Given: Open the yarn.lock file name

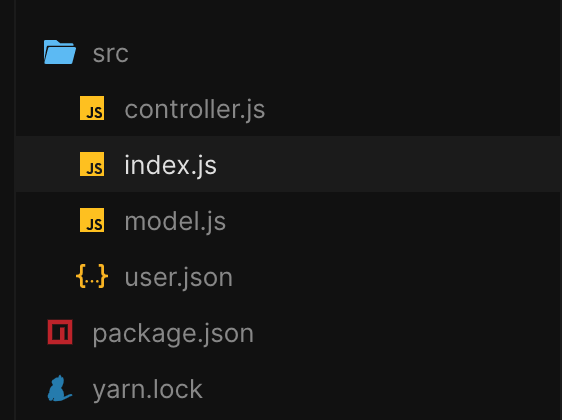Looking at the screenshot, I should [x=147, y=390].
